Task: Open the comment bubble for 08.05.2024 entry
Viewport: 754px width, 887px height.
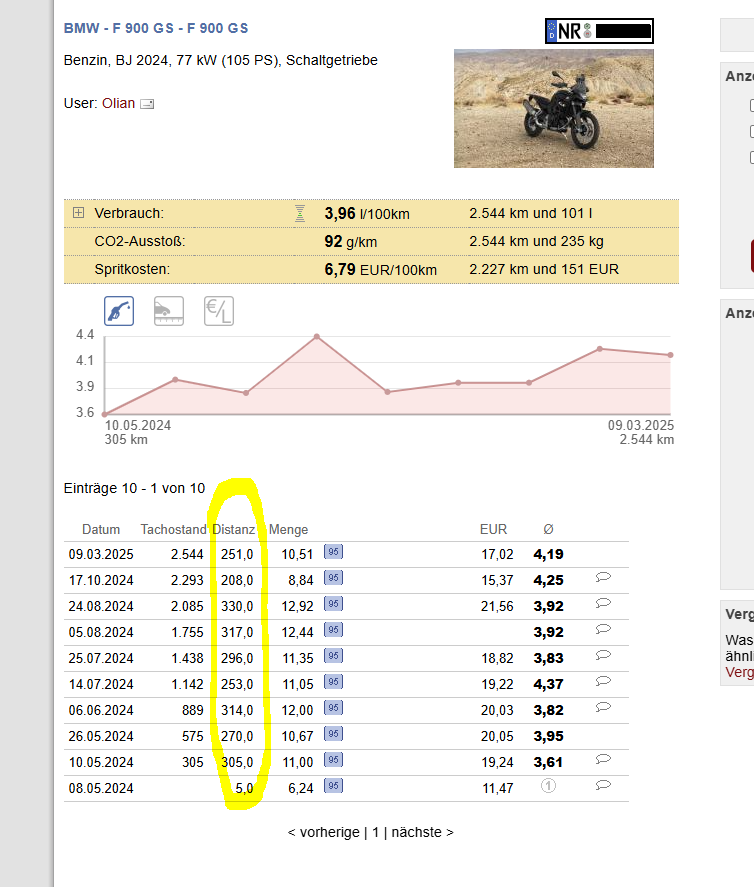Action: (x=603, y=786)
